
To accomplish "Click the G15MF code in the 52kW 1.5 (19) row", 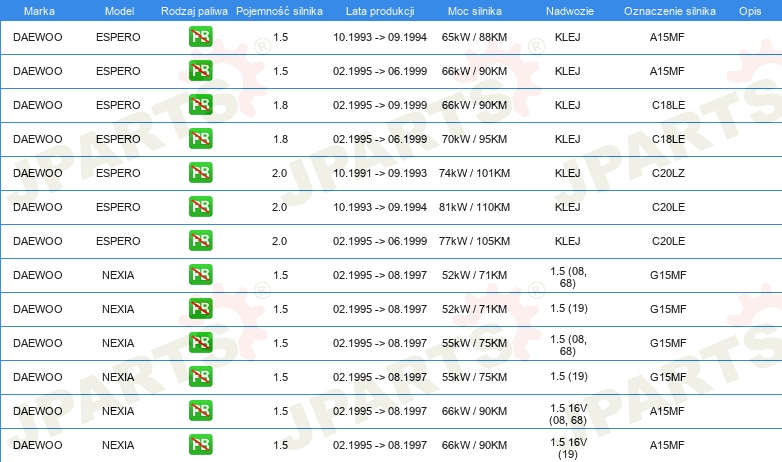I will point(668,309).
